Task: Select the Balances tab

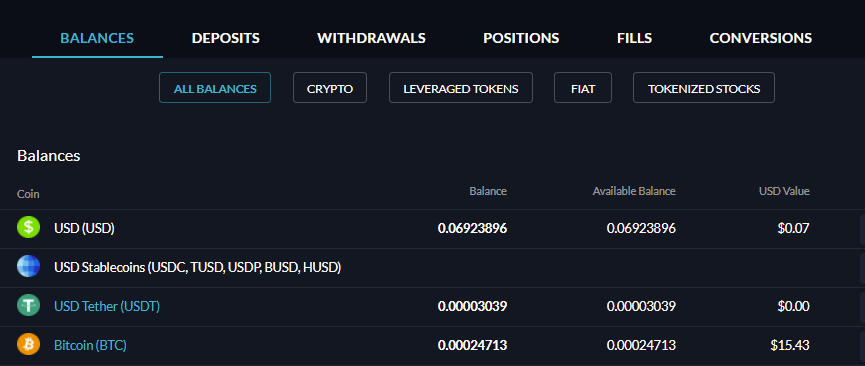Action: [x=97, y=38]
